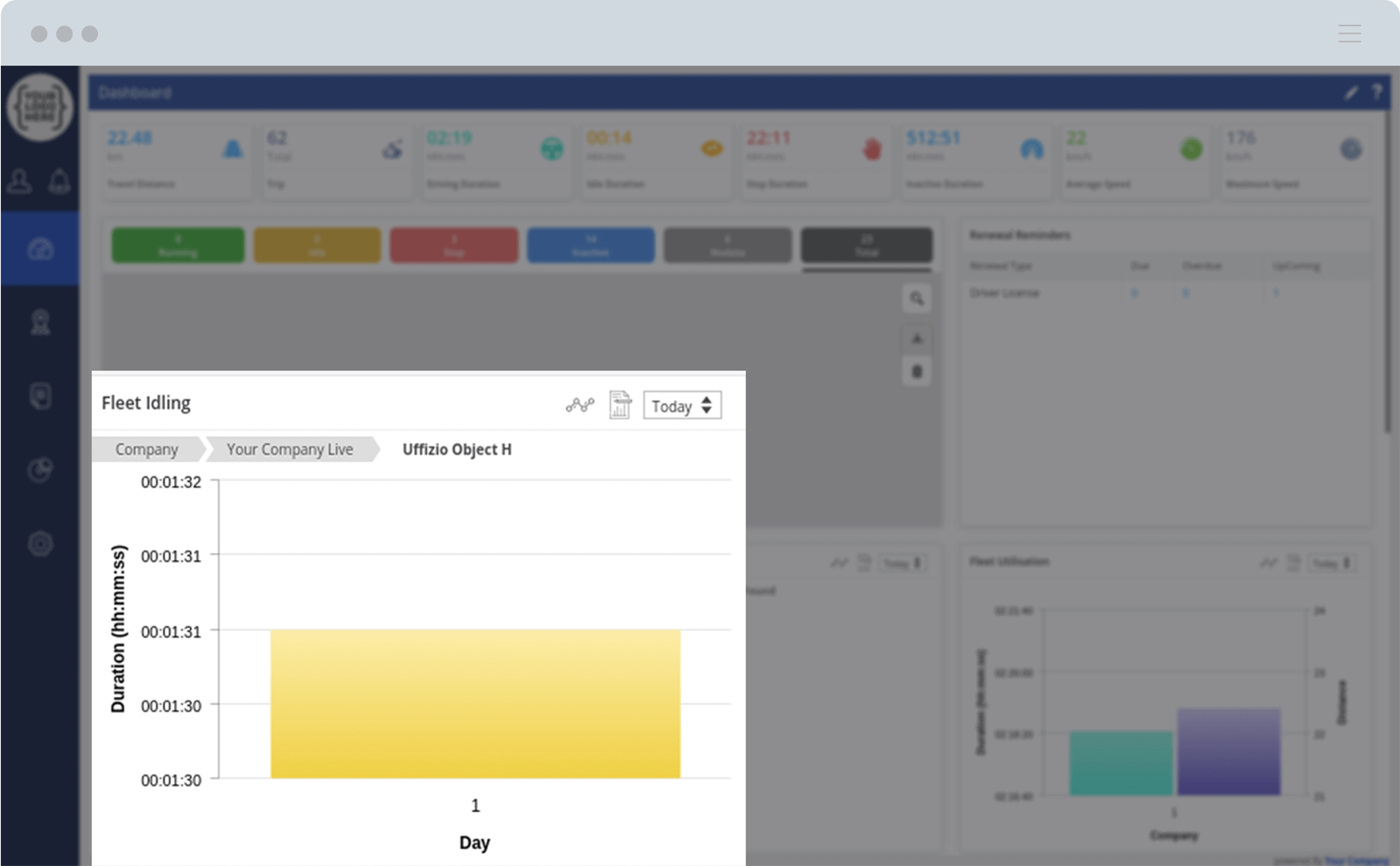This screenshot has width=1400, height=866.
Task: Click the Uffizio Object H breadcrumb
Action: point(456,450)
